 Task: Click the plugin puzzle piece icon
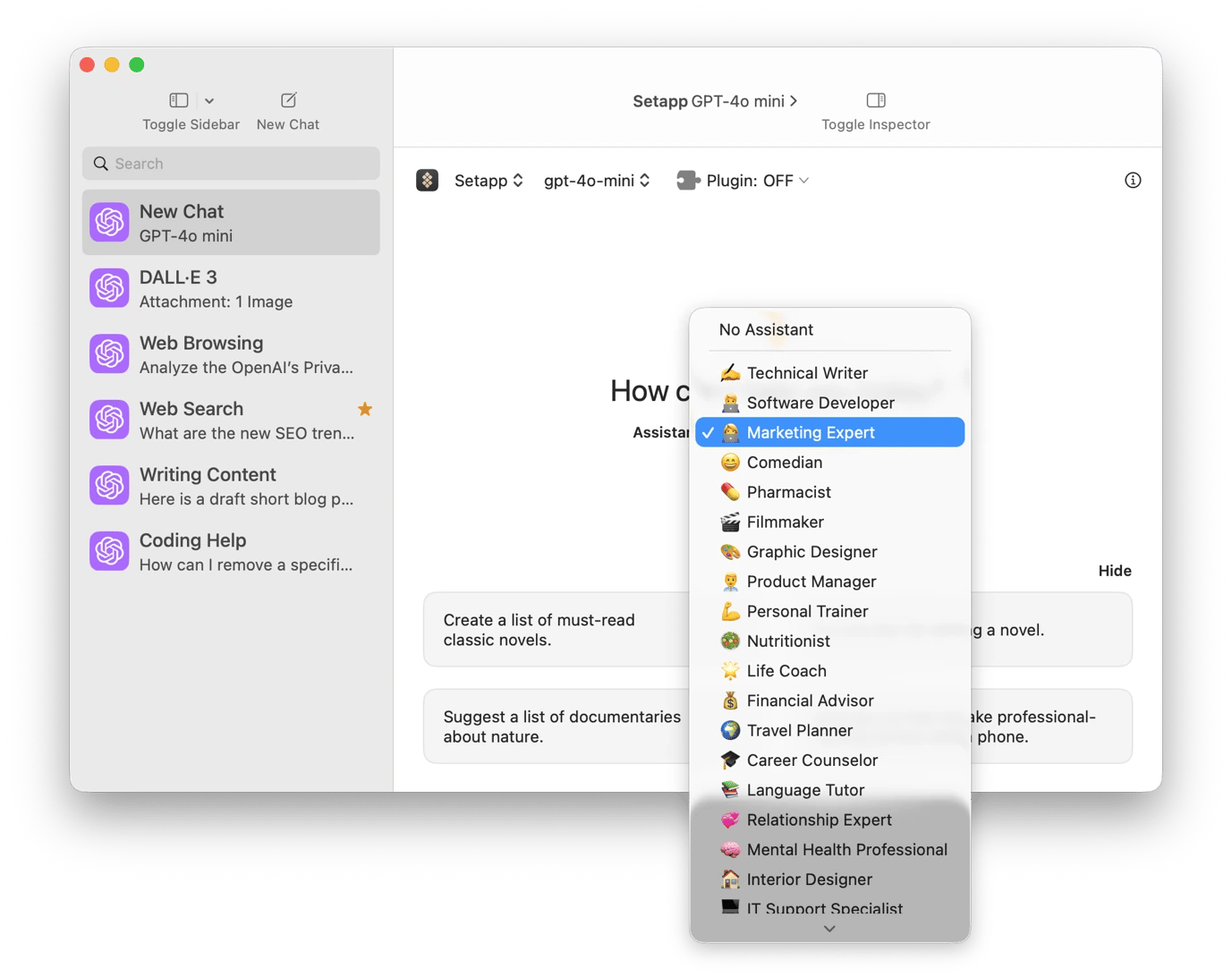(x=688, y=181)
